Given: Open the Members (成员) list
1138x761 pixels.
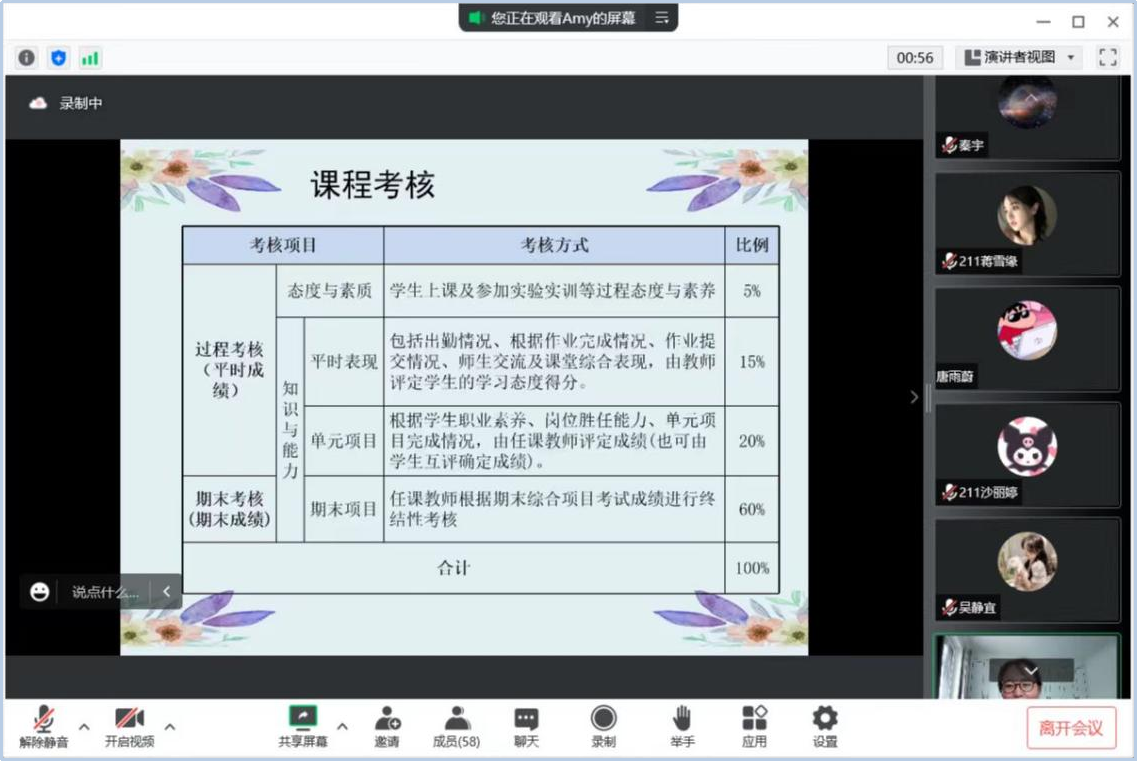Looking at the screenshot, I should point(456,726).
